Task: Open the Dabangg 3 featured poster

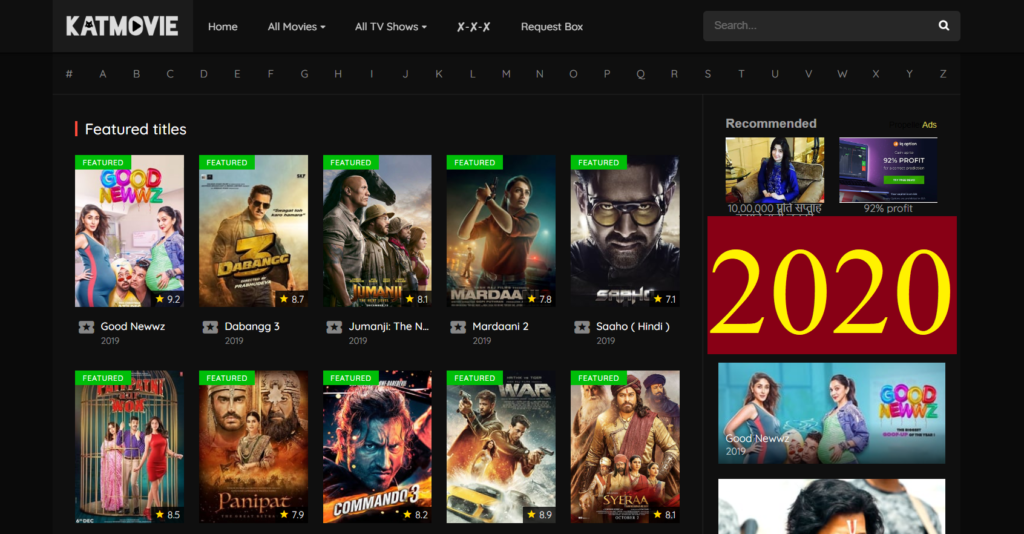Action: pos(253,230)
